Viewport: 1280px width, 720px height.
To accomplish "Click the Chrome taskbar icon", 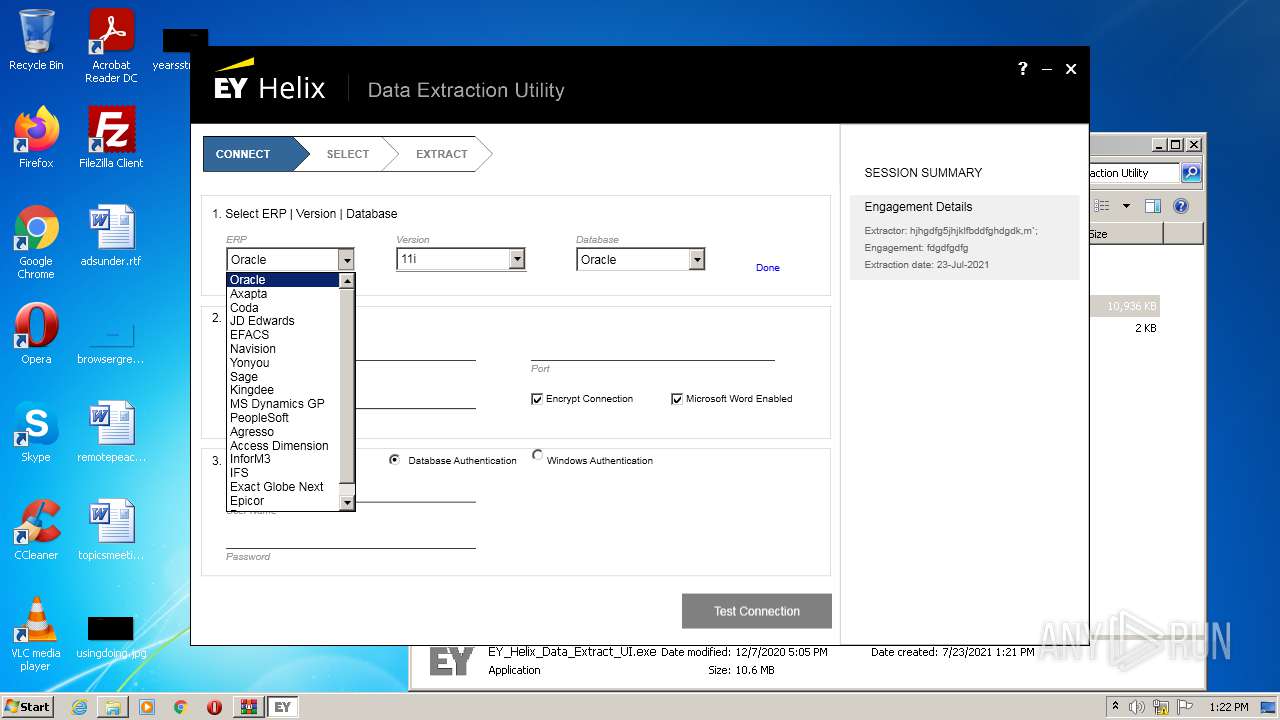I will click(x=181, y=707).
